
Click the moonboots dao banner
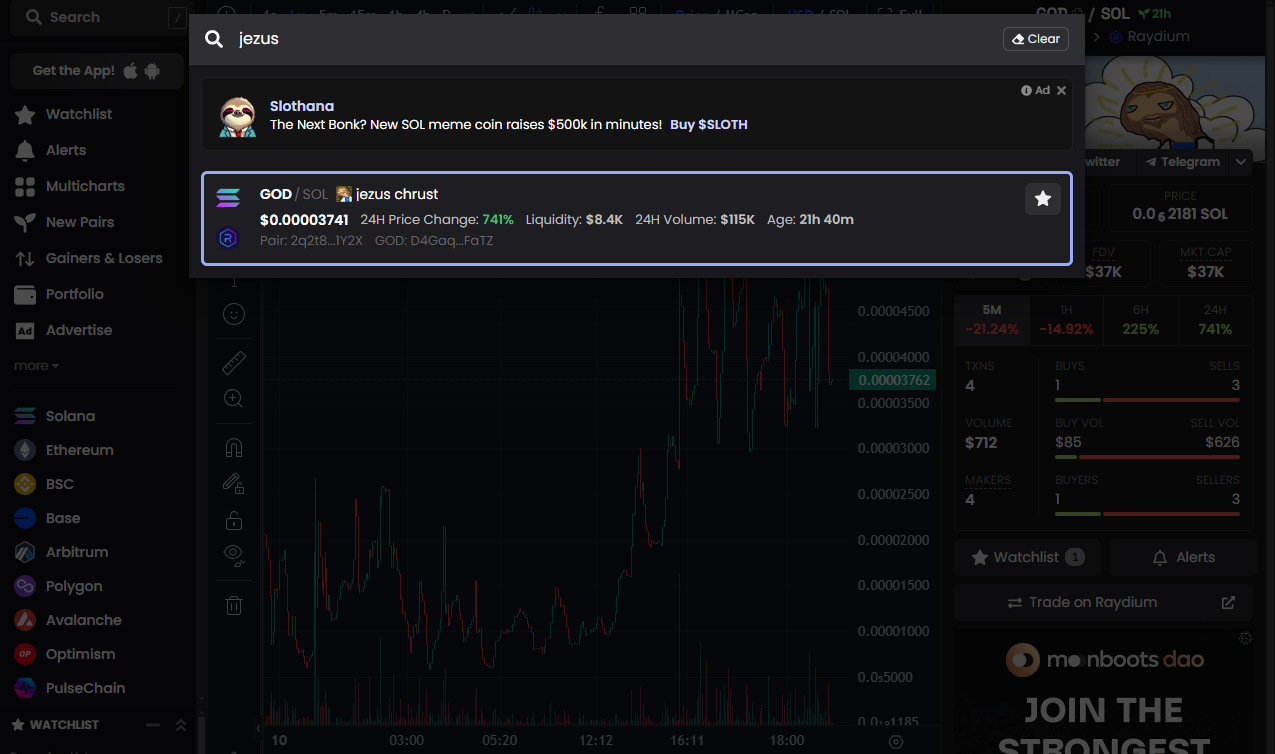1104,690
